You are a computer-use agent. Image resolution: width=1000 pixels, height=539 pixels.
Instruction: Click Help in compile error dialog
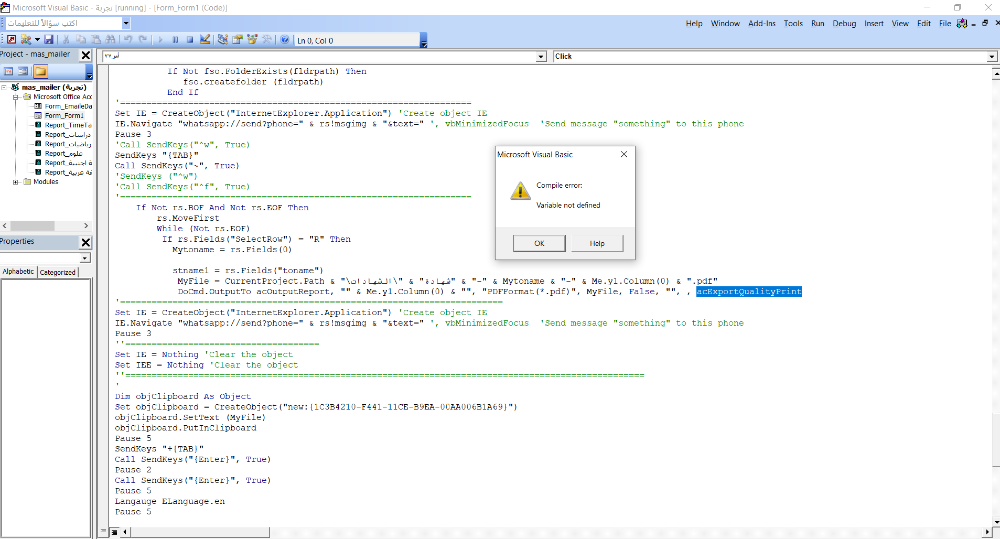pos(597,243)
